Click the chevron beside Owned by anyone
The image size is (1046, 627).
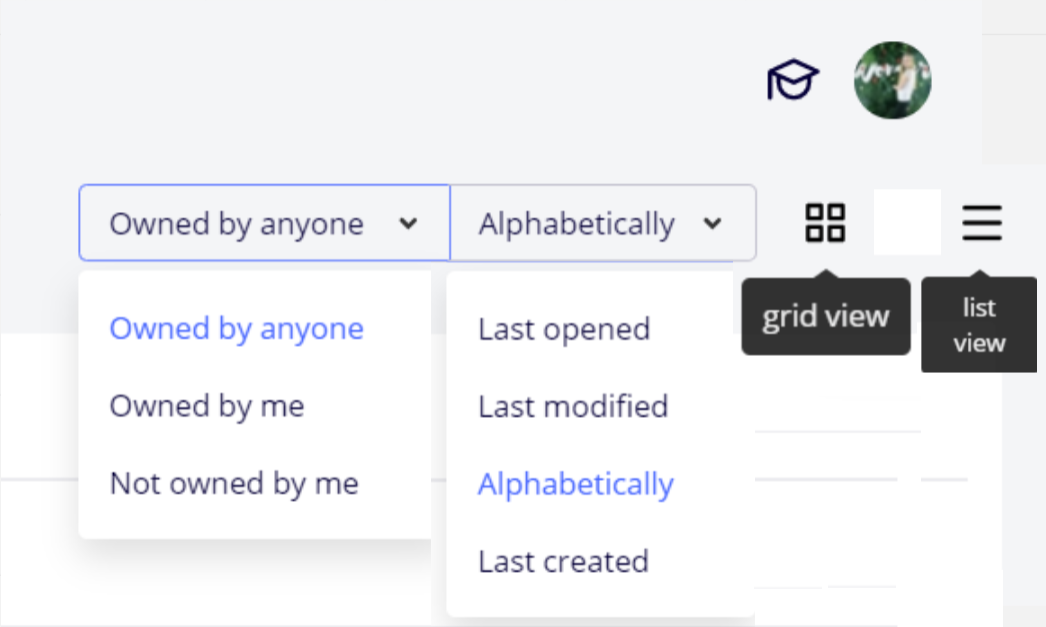(x=408, y=224)
